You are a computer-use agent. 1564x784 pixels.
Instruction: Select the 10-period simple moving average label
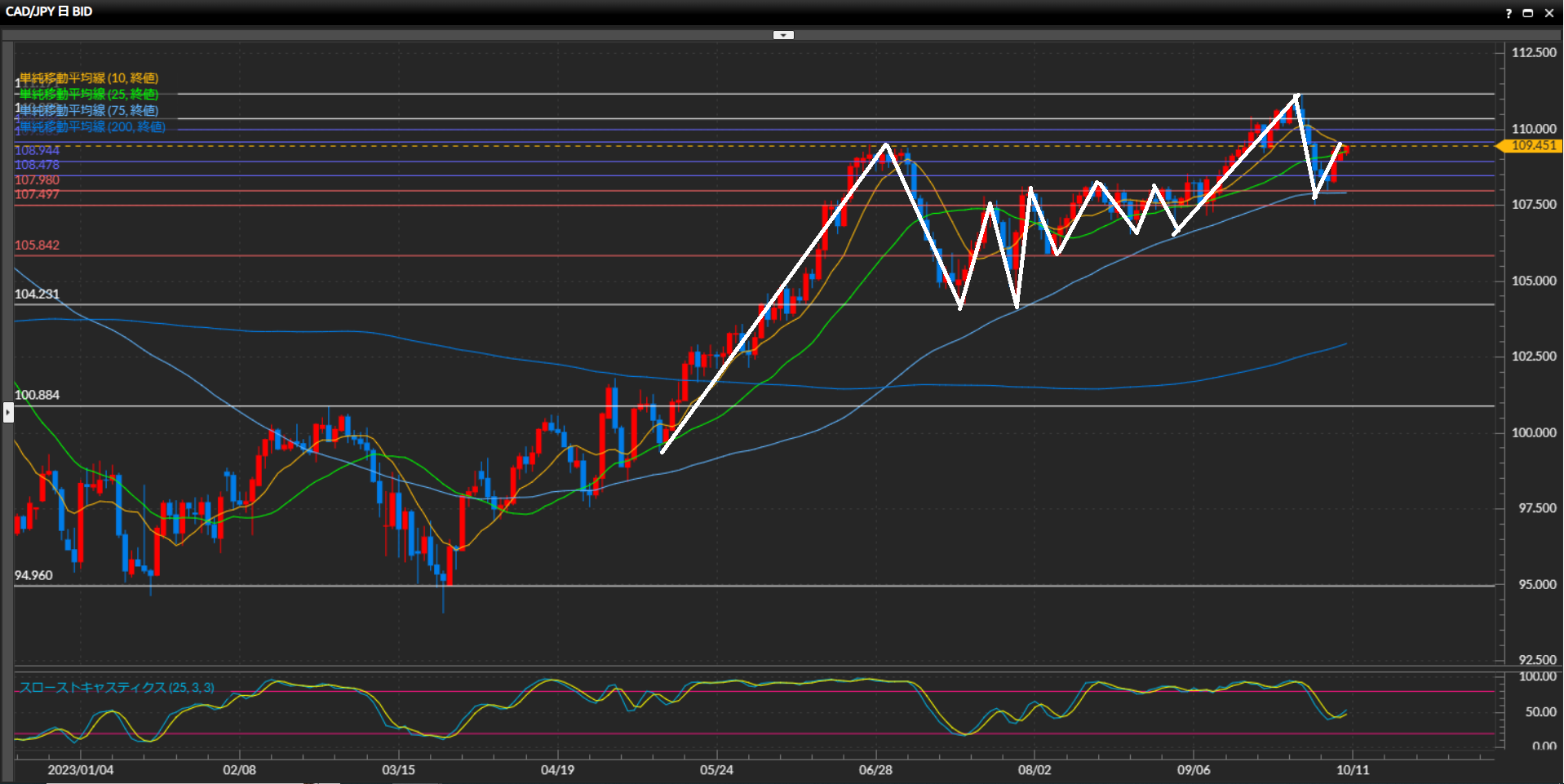[89, 78]
